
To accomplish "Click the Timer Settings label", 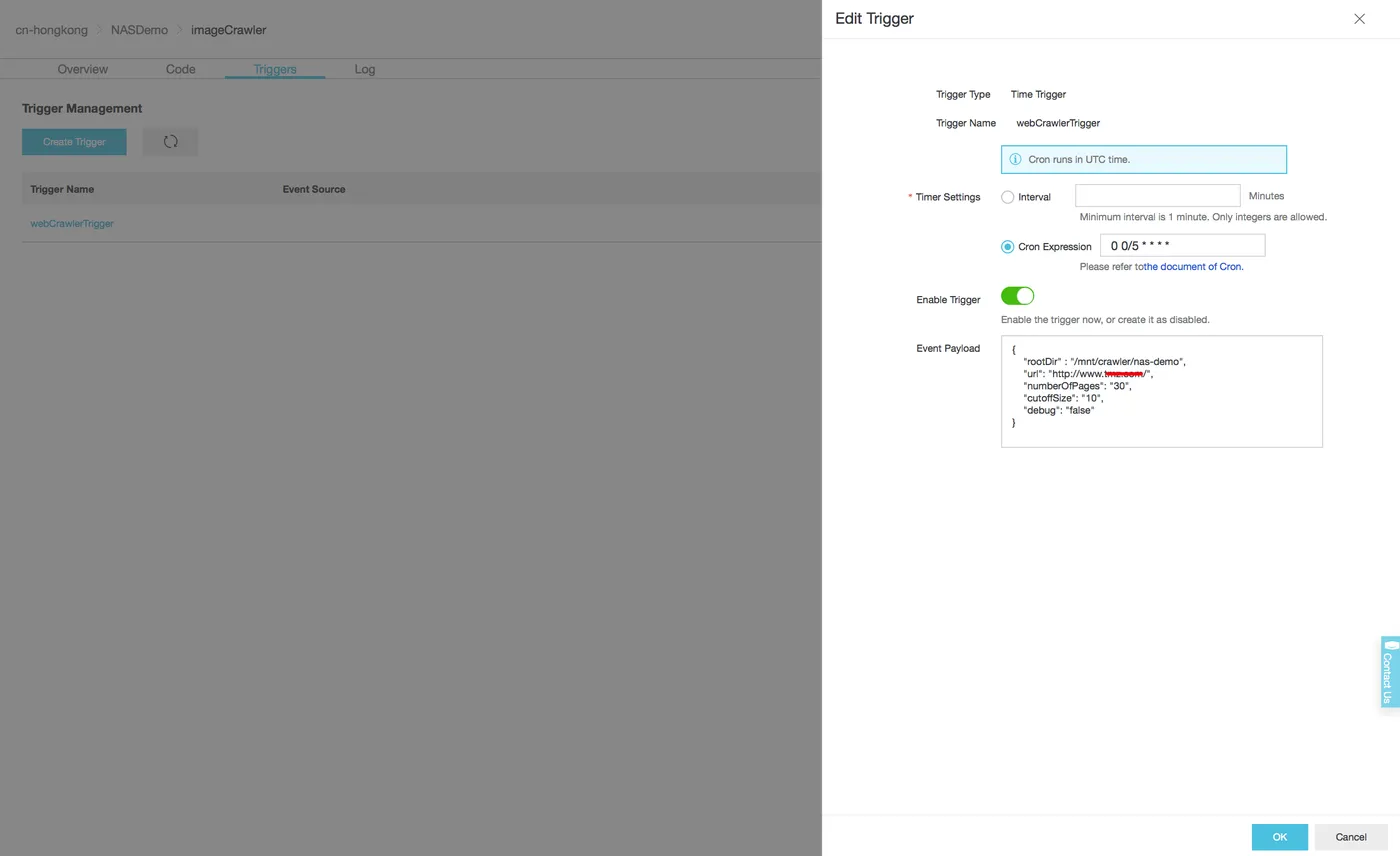I will (x=947, y=197).
